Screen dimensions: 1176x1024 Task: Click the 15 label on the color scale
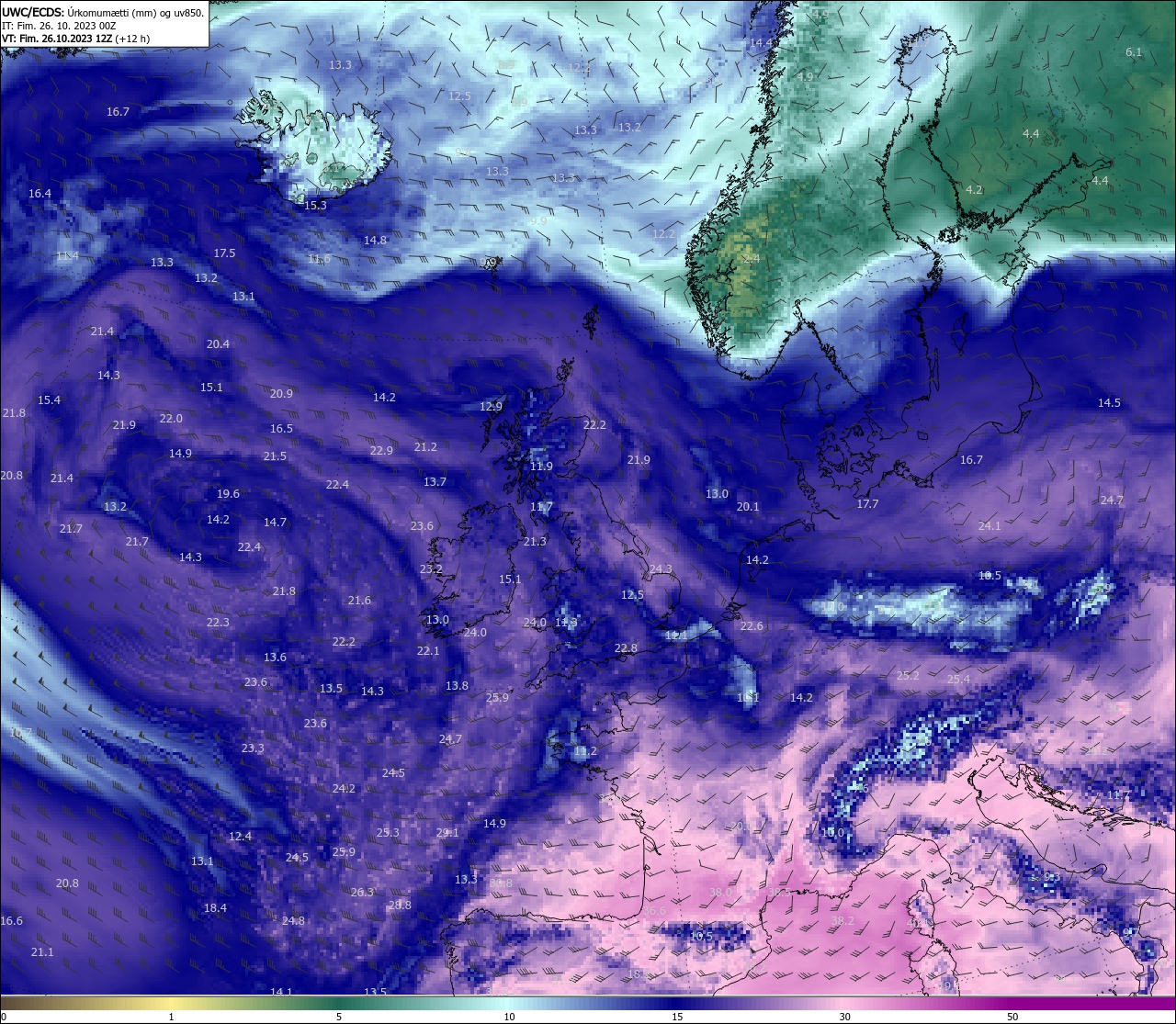point(677,1017)
